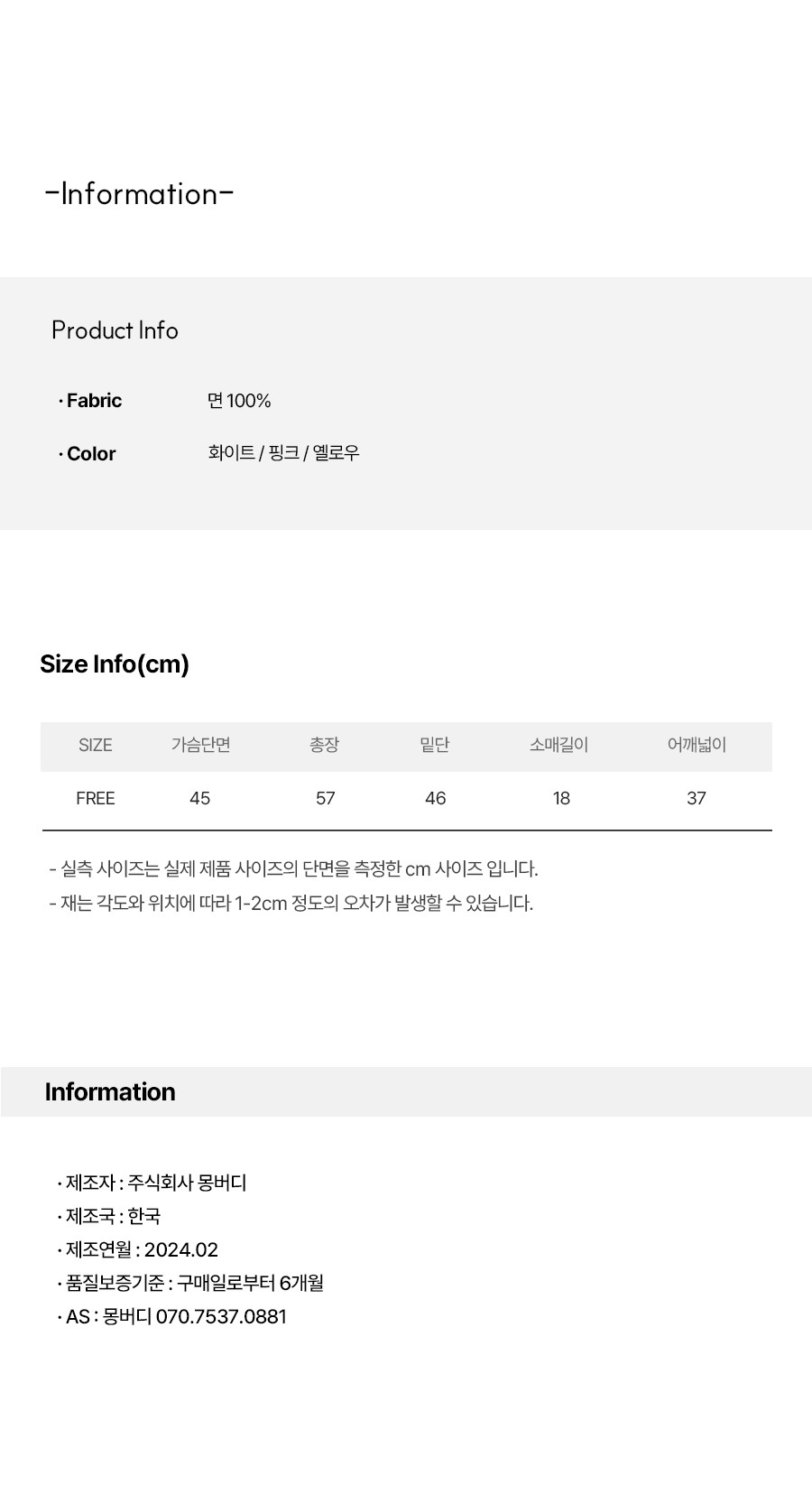This screenshot has height=1485, width=812.
Task: Select the 화이트 / 핑크 / 옐로우 color text
Action: point(283,453)
